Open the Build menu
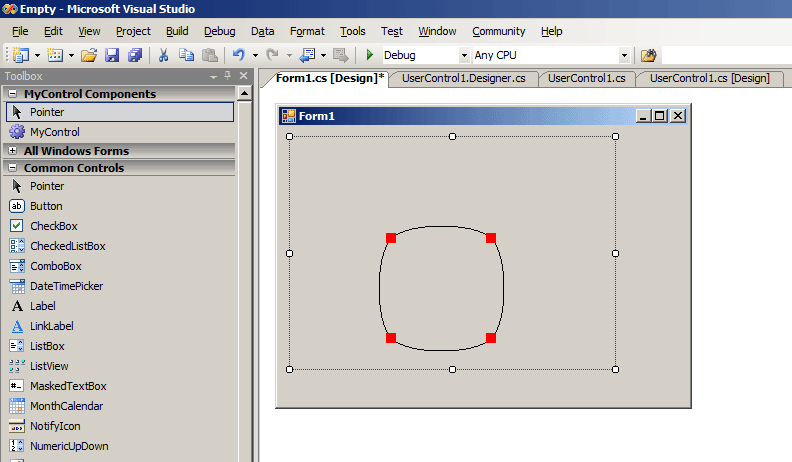Viewport: 792px width, 462px height. coord(177,31)
